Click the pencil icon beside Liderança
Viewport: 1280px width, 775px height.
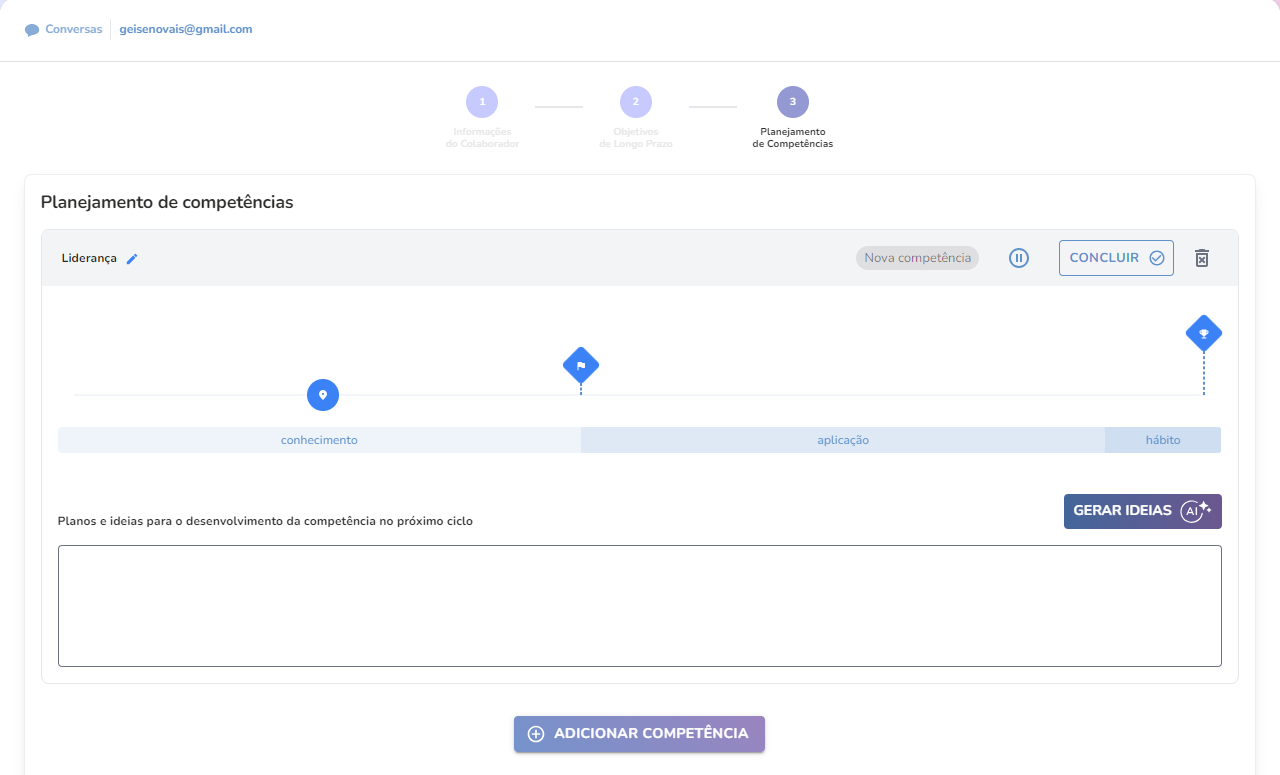(x=132, y=259)
